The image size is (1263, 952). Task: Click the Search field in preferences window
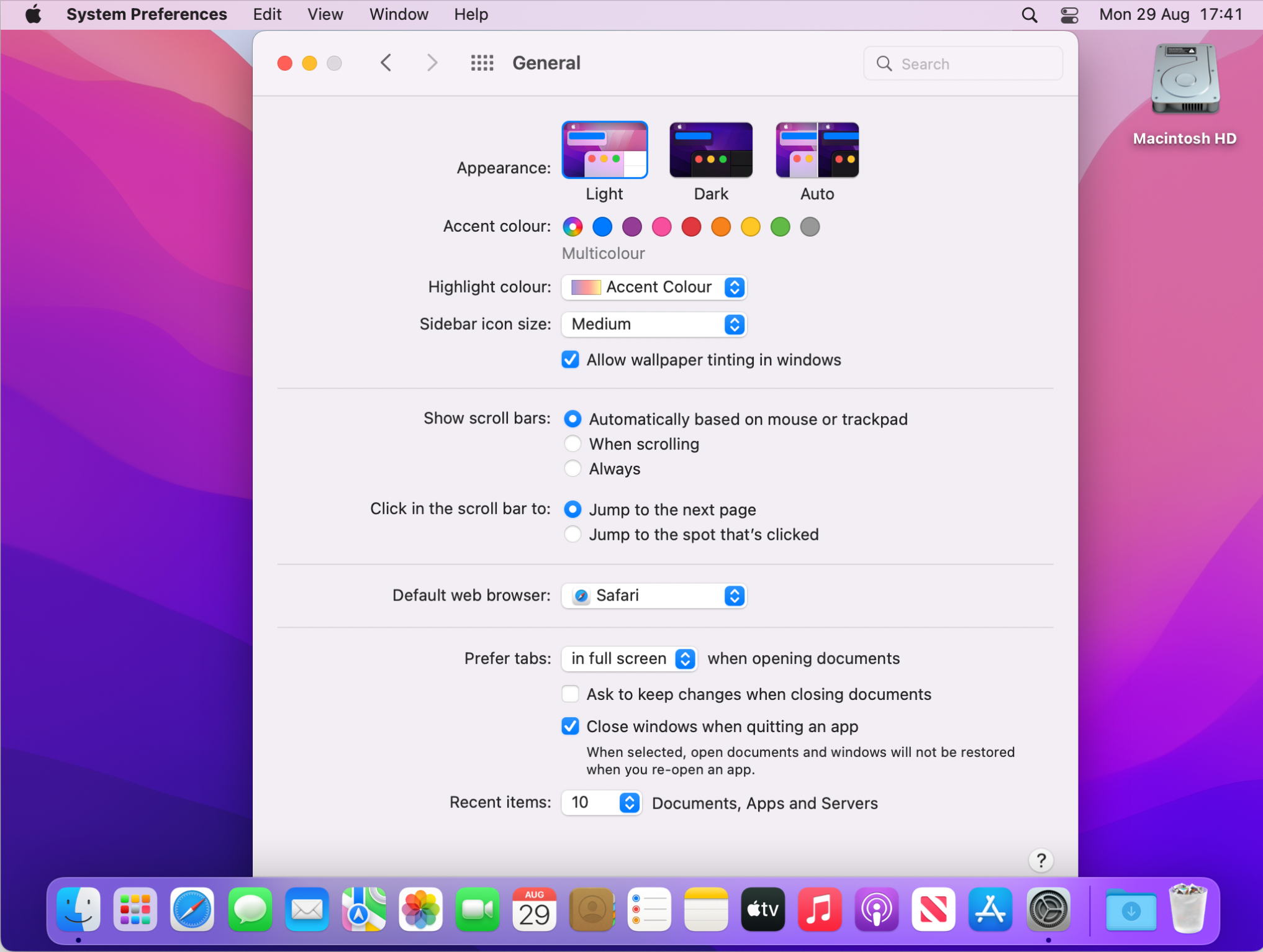tap(963, 63)
